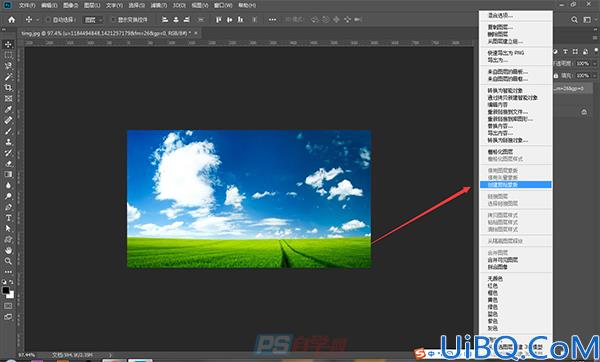Image resolution: width=600 pixels, height=362 pixels.
Task: Swap foreground and background colors
Action: coord(11,282)
